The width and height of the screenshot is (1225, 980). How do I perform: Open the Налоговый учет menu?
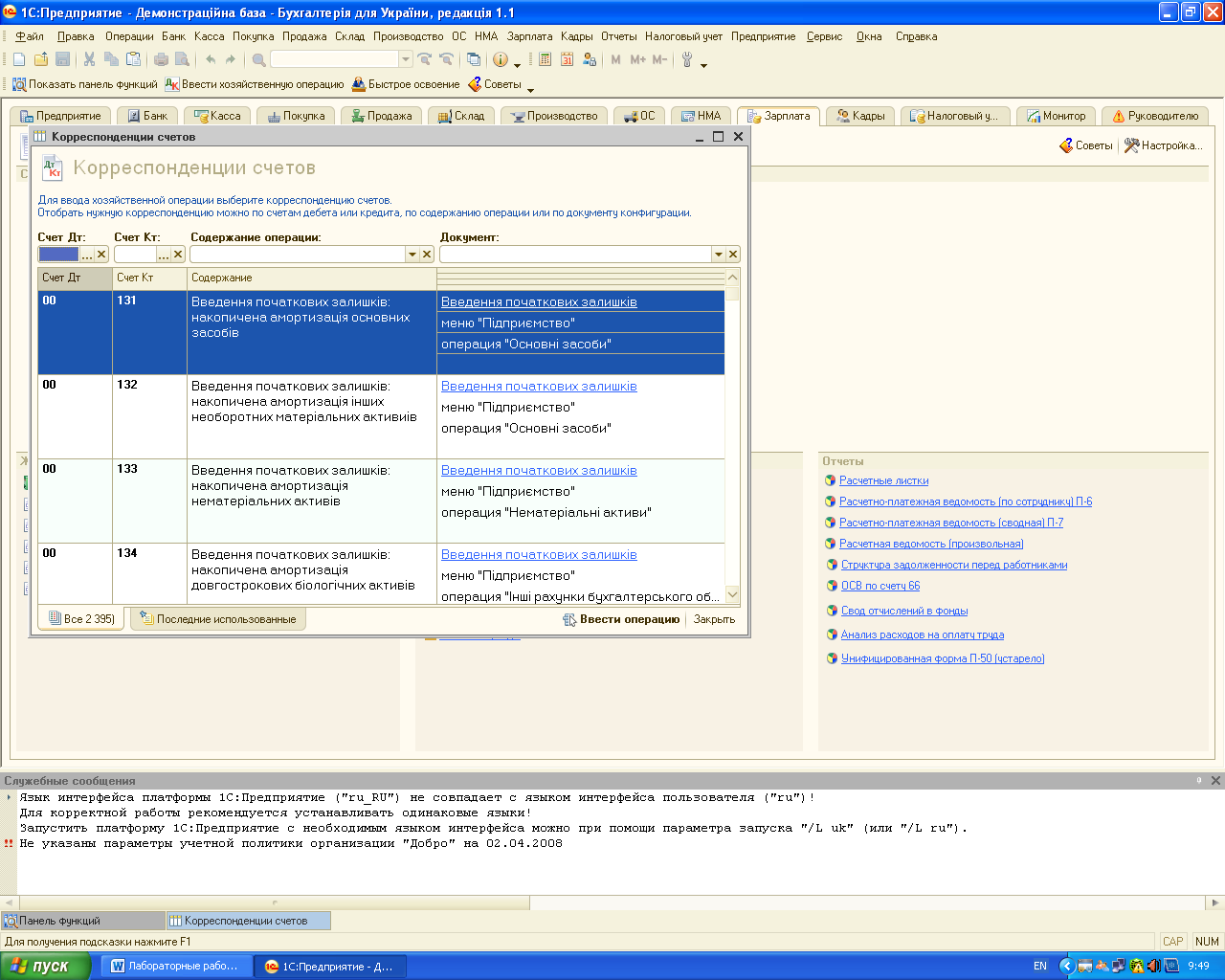click(683, 36)
